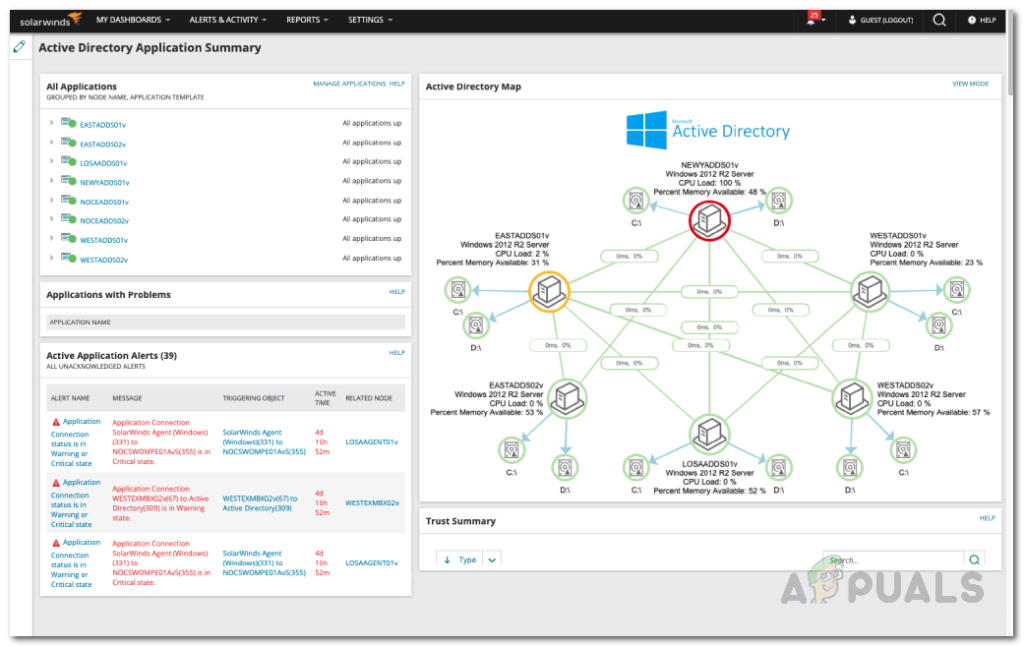This screenshot has height=647, width=1024.
Task: Click the LOSAAGENT01v related node link
Action: [368, 441]
